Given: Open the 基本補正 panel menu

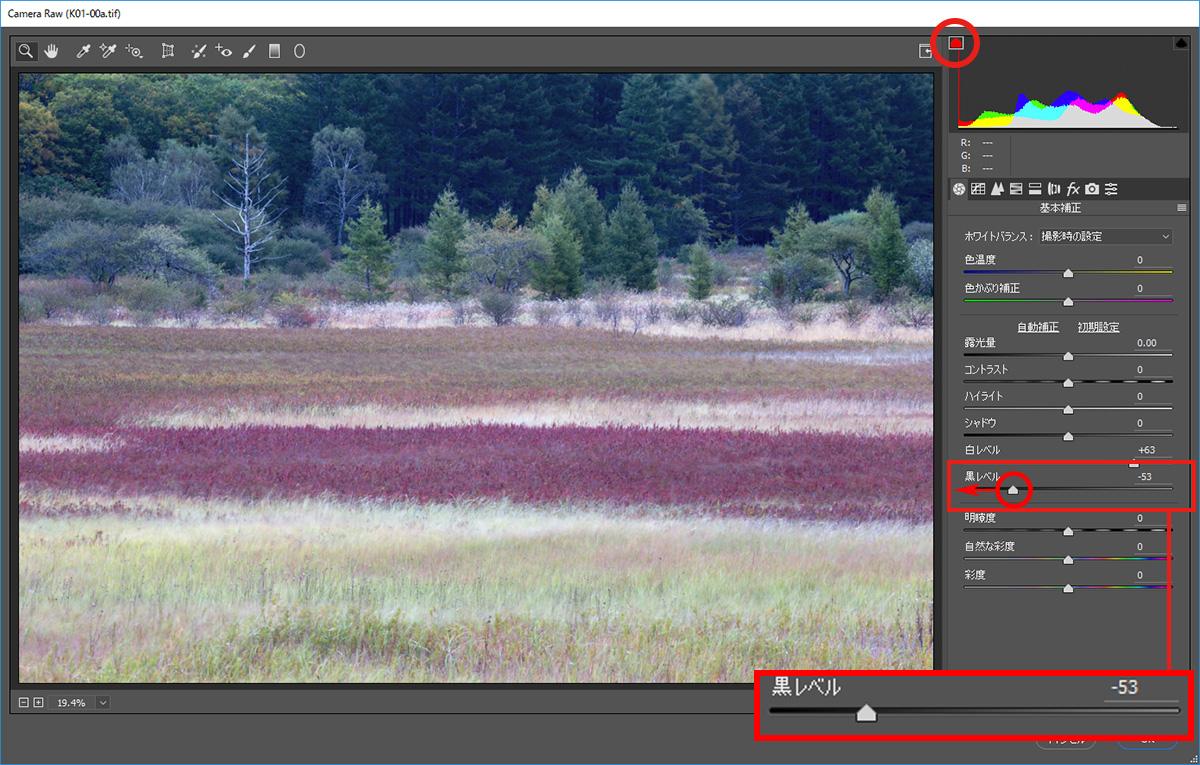Looking at the screenshot, I should (x=1182, y=209).
